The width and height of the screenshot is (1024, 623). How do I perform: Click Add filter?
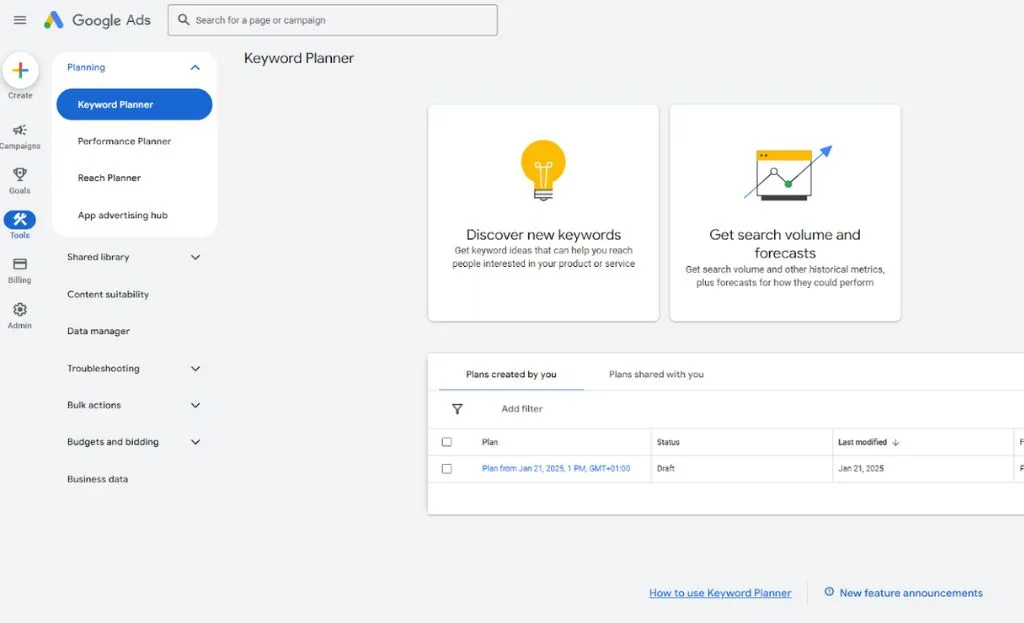(522, 409)
